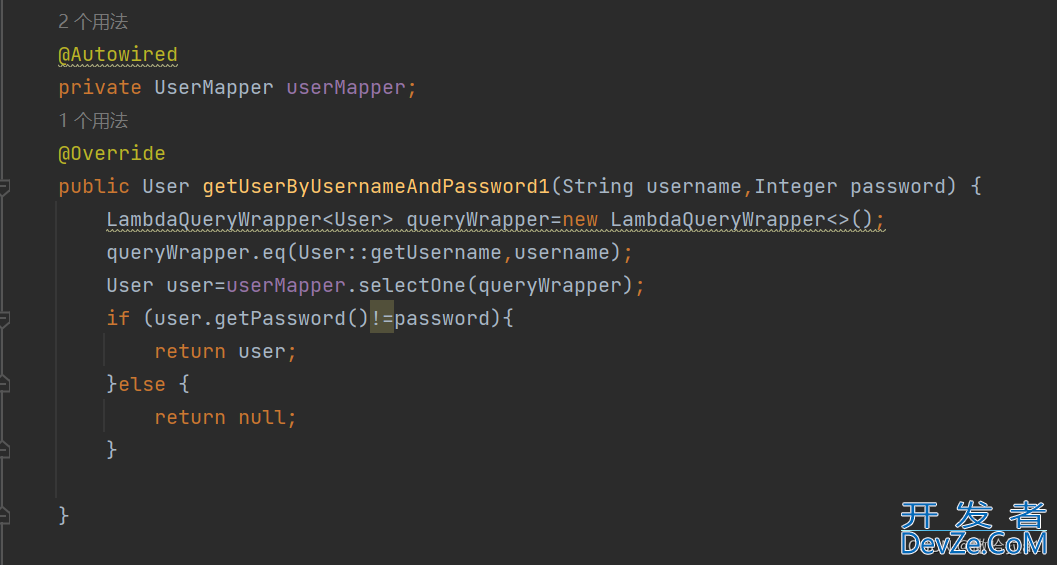
Task: Click the null keyword in the return statement
Action: point(262,418)
